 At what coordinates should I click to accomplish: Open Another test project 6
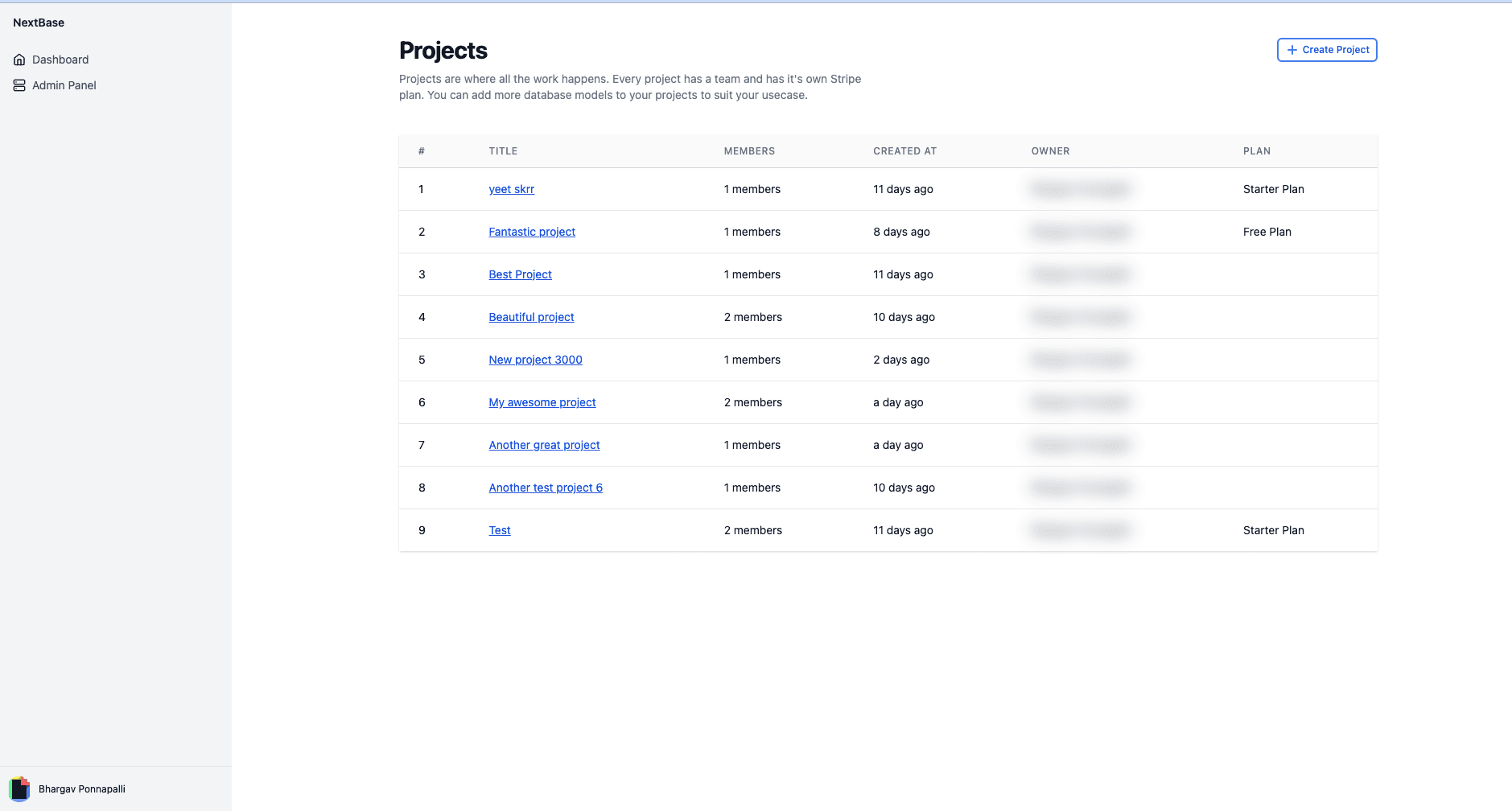coord(546,488)
